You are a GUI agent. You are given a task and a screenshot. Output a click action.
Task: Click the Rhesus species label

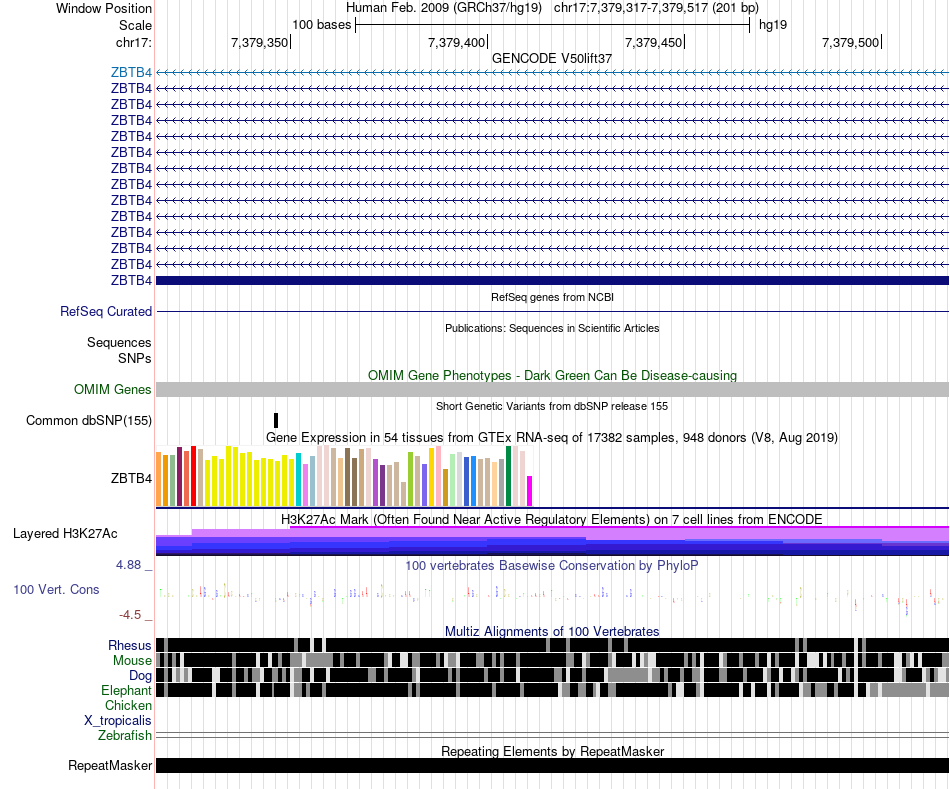[130, 645]
